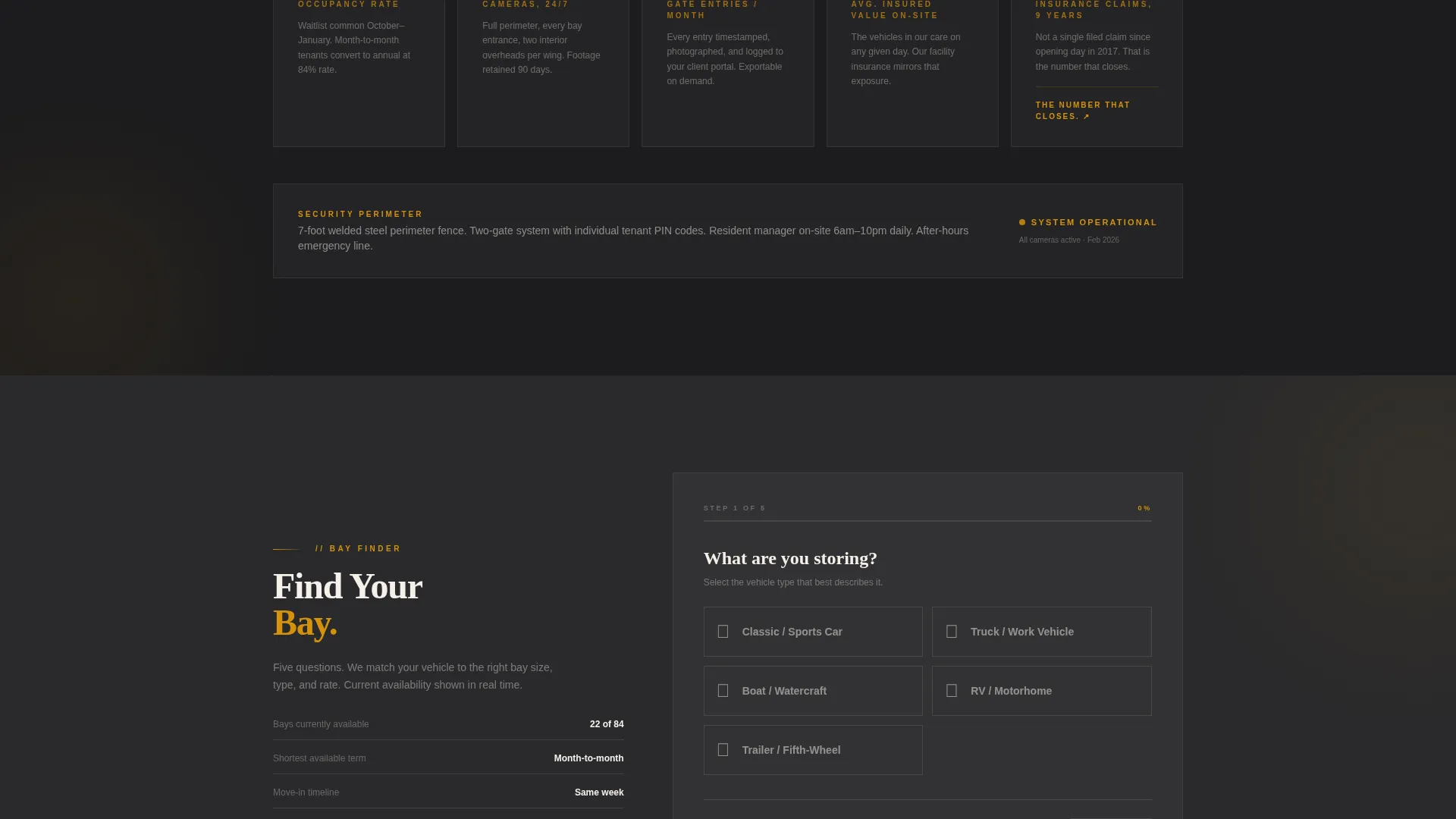Viewport: 1456px width, 819px height.
Task: Click 'System Operational' status text
Action: [1094, 222]
